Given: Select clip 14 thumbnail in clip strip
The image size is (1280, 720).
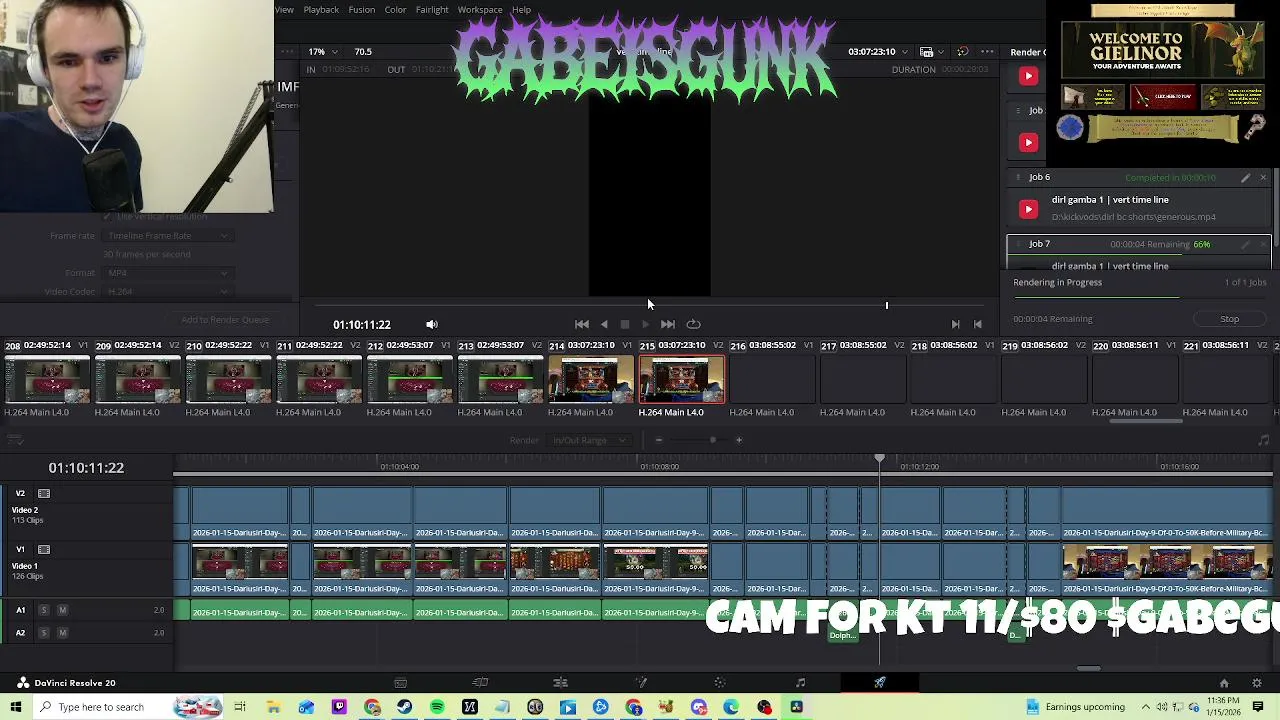Looking at the screenshot, I should coord(590,381).
